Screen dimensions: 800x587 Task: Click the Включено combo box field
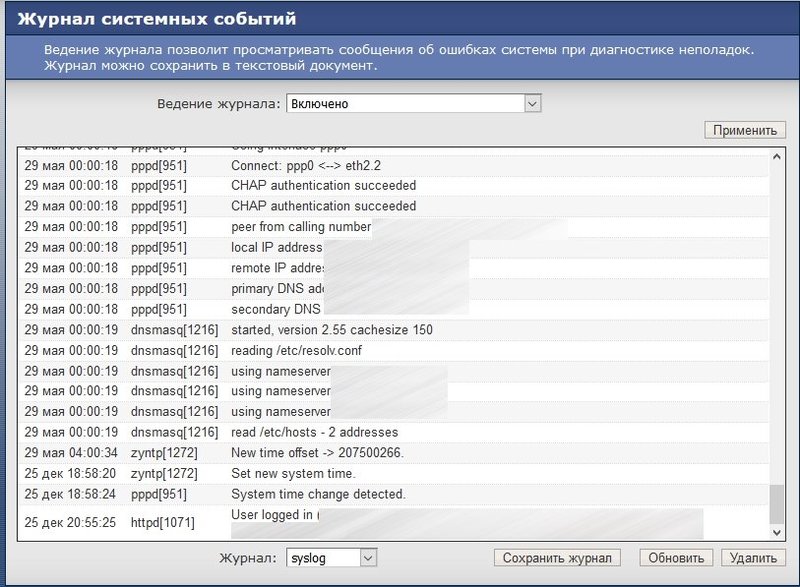coord(413,104)
